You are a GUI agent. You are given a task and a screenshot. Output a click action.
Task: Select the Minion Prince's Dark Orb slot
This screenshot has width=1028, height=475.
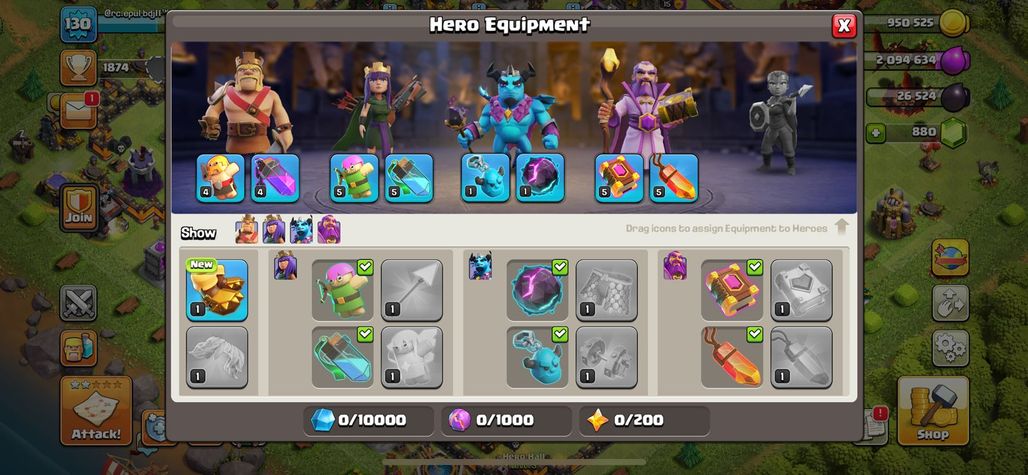[x=540, y=178]
